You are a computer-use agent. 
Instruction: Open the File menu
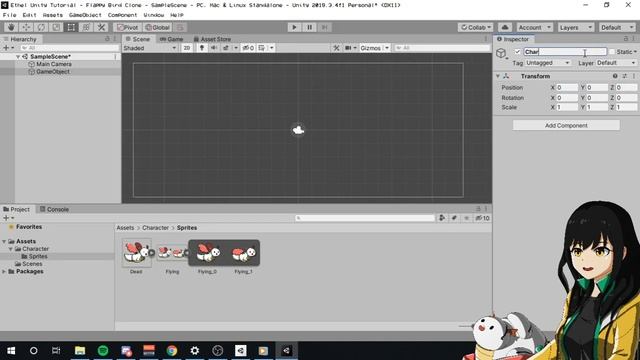(x=10, y=15)
